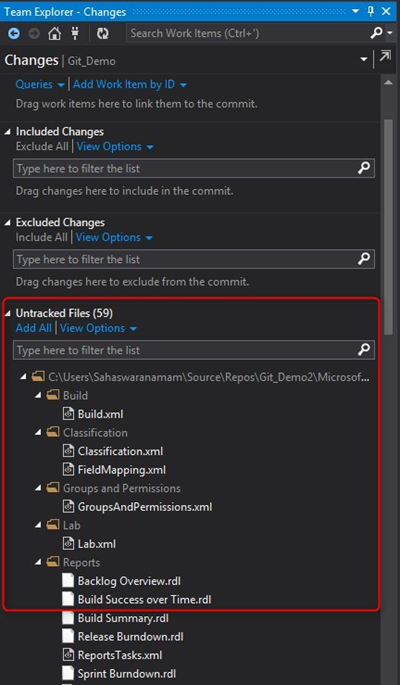This screenshot has height=685, width=400.
Task: Open Team Explorer Home icon
Action: pos(54,34)
